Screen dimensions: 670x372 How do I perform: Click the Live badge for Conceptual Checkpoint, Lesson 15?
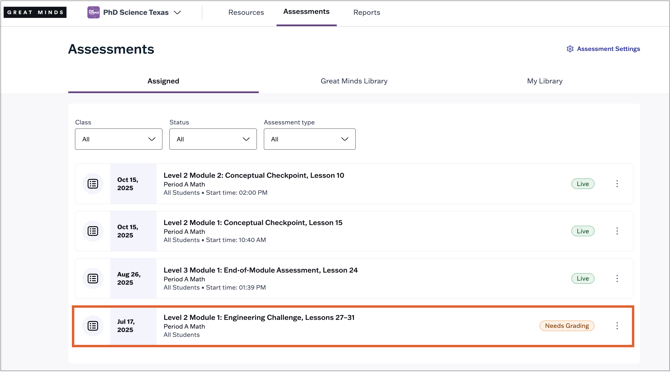click(x=583, y=231)
